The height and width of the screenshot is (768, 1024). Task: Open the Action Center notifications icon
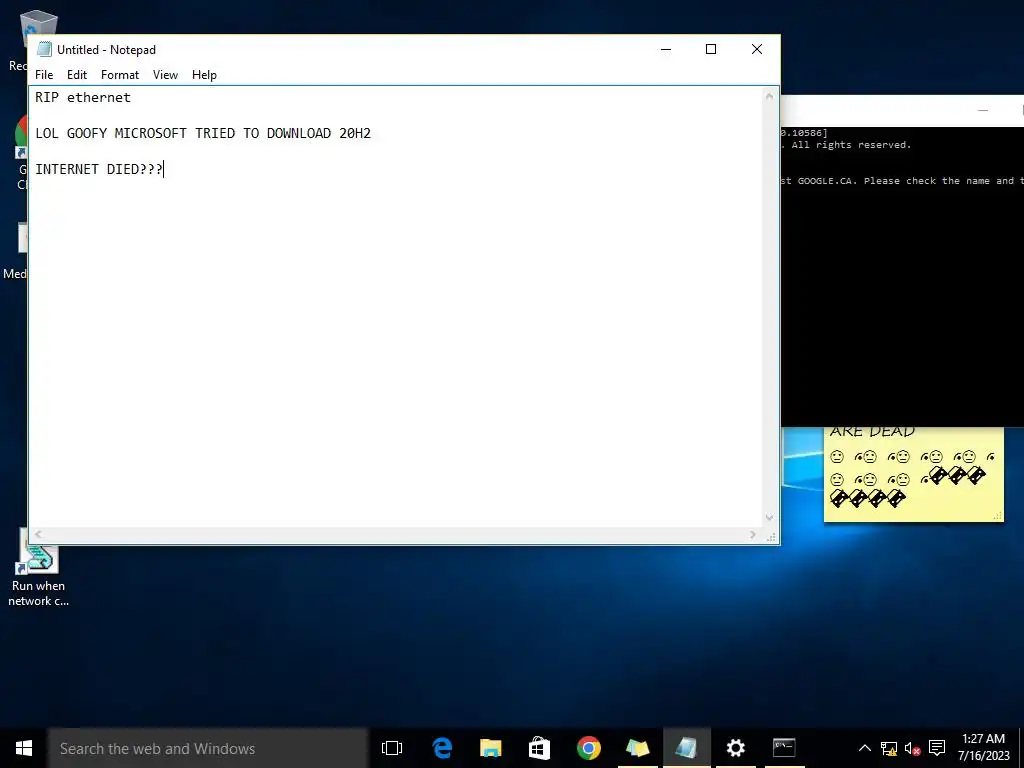[x=937, y=748]
